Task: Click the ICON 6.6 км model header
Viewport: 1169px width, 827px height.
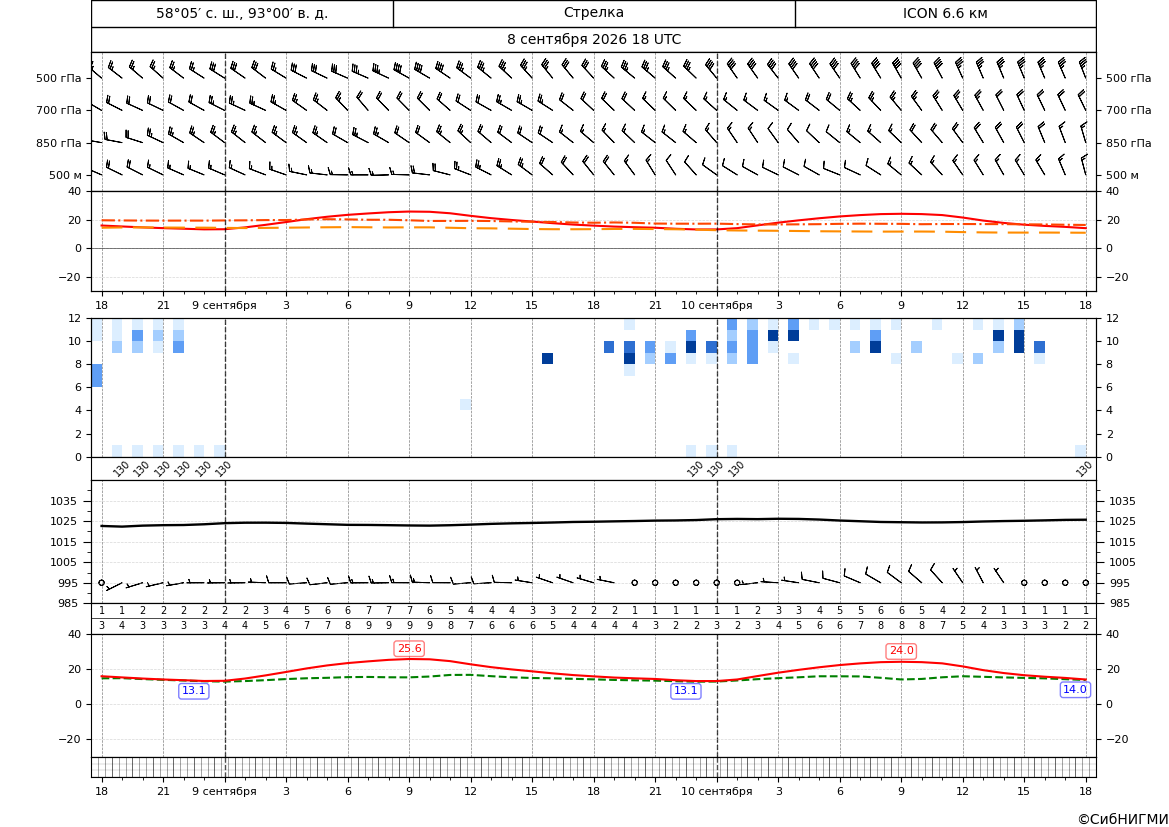Action: pyautogui.click(x=945, y=13)
